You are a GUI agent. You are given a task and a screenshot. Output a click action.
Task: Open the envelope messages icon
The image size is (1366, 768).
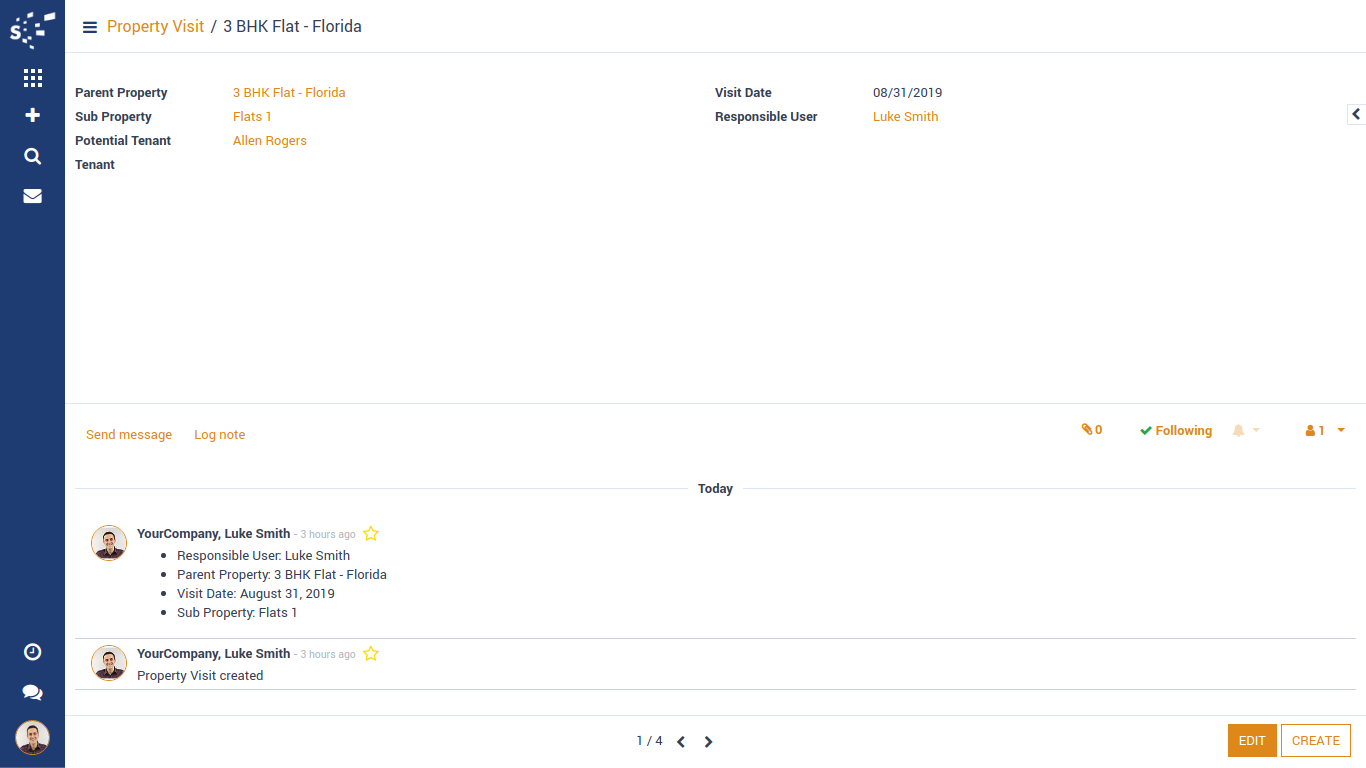click(x=32, y=196)
